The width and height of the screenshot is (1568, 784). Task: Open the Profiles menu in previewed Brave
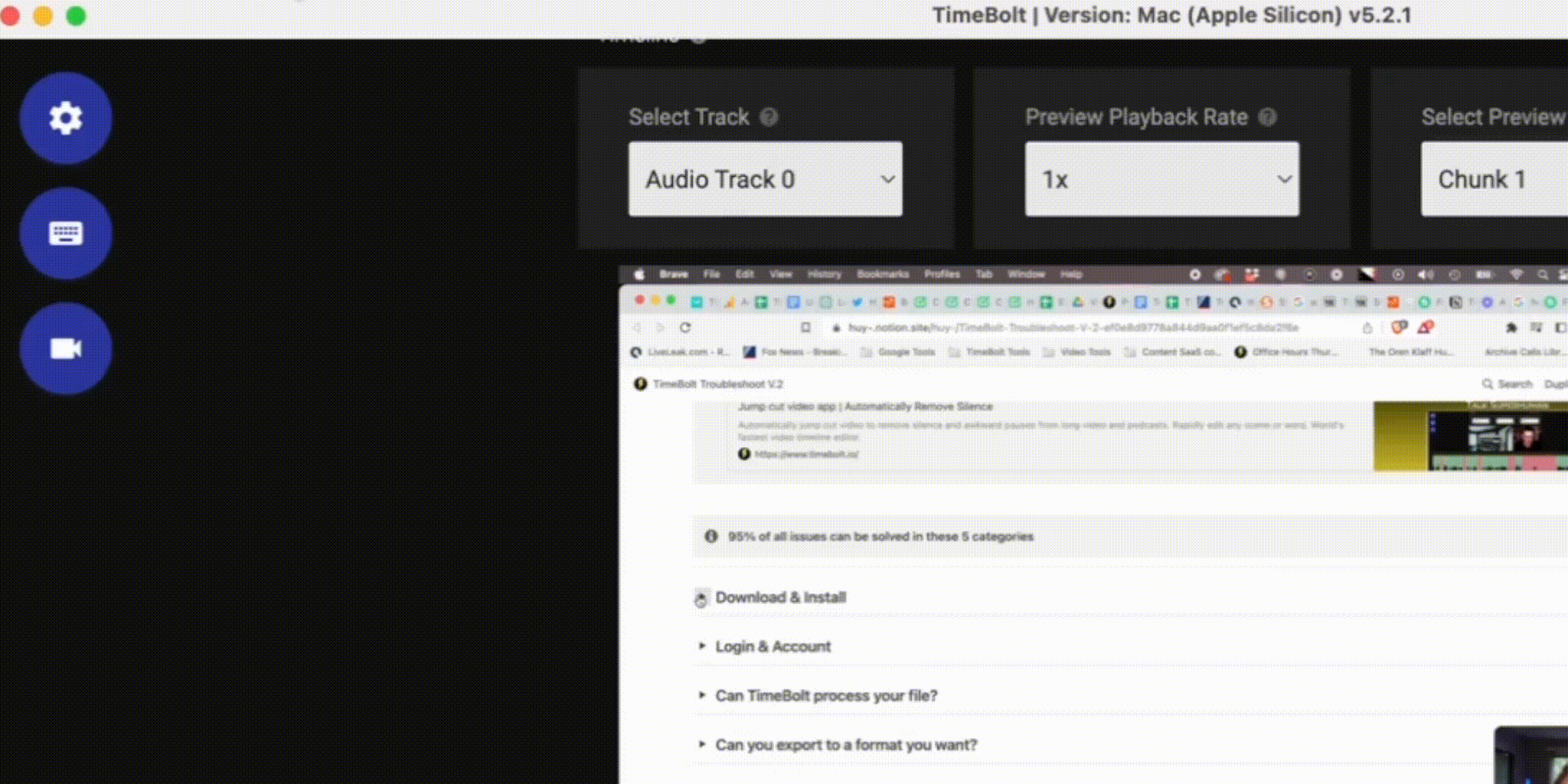point(942,274)
